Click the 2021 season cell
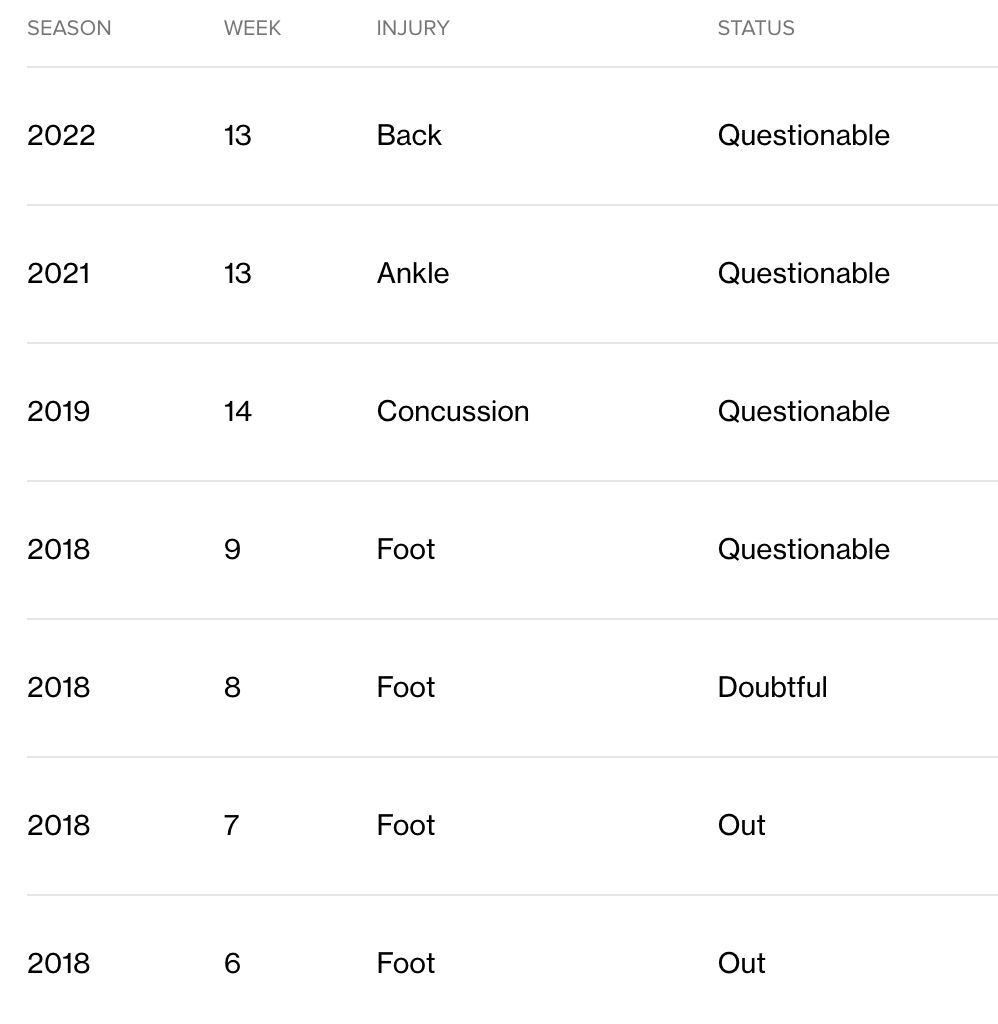998x1024 pixels. coord(58,273)
